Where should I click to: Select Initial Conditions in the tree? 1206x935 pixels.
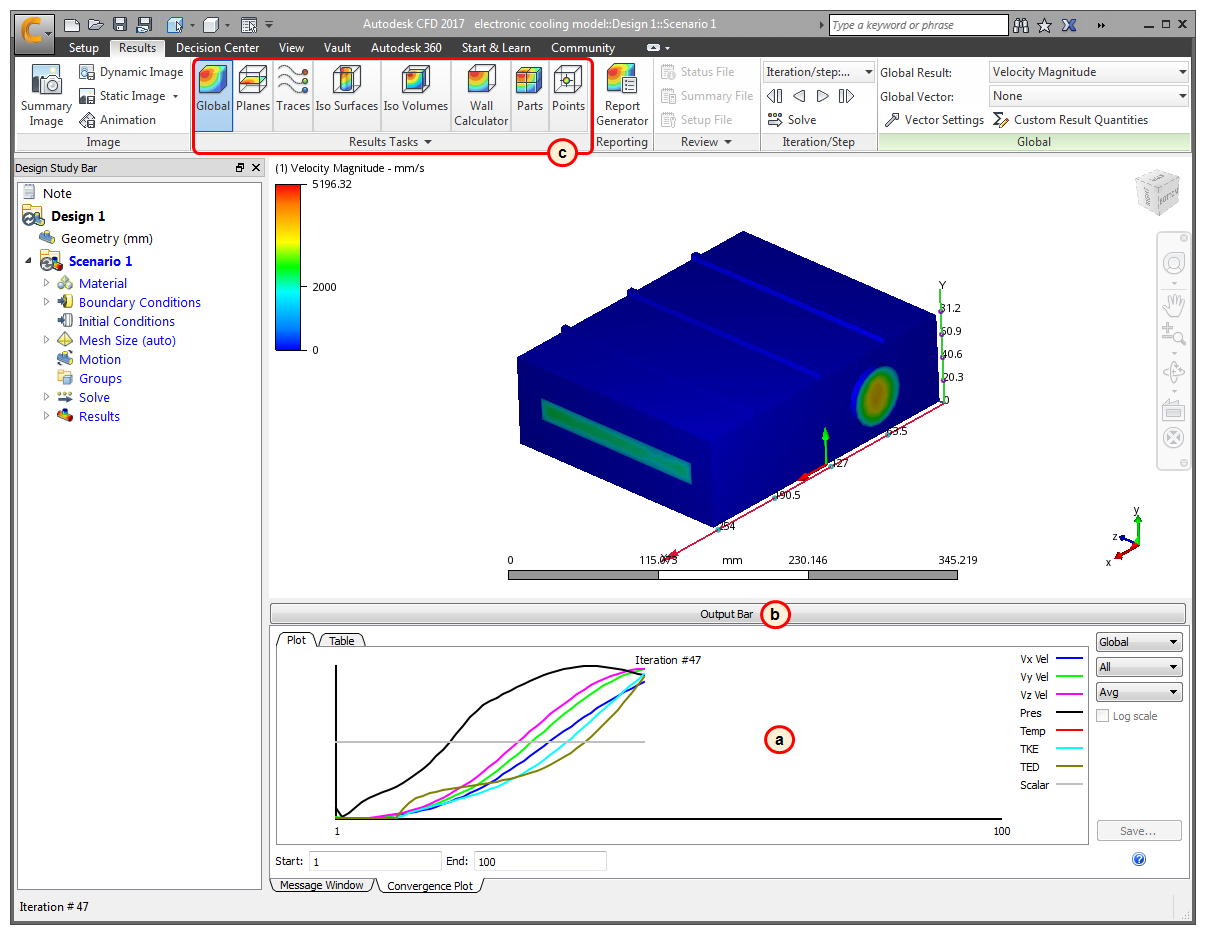click(x=126, y=321)
